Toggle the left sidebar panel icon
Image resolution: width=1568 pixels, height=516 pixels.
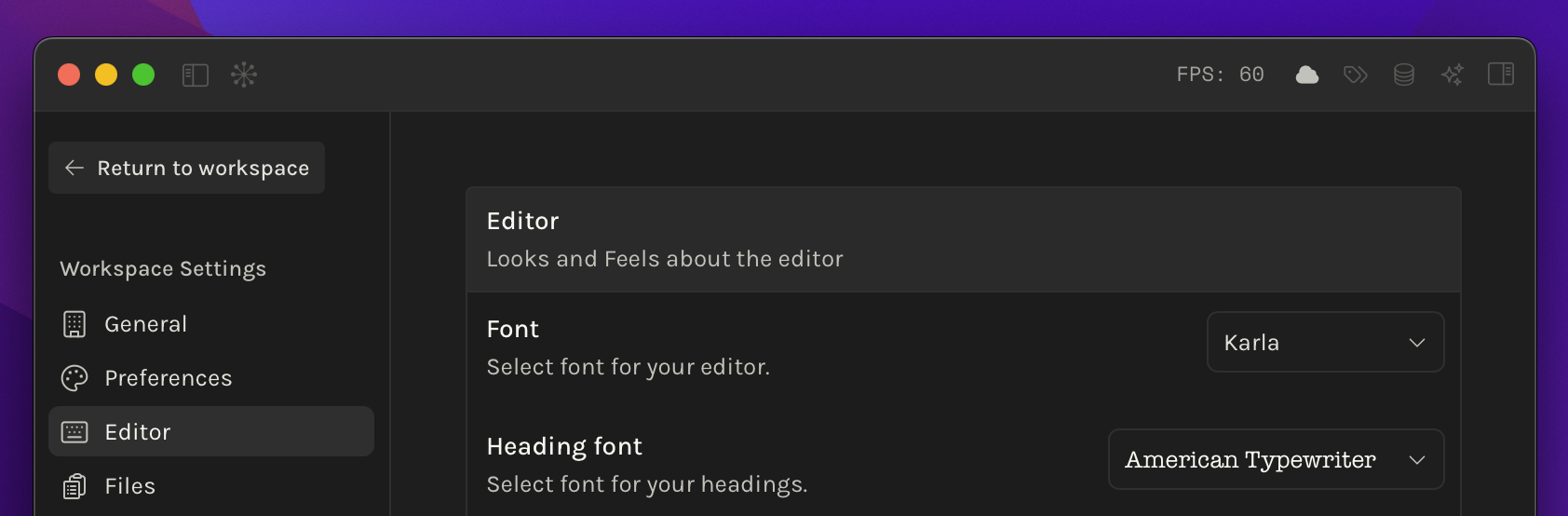pyautogui.click(x=196, y=75)
